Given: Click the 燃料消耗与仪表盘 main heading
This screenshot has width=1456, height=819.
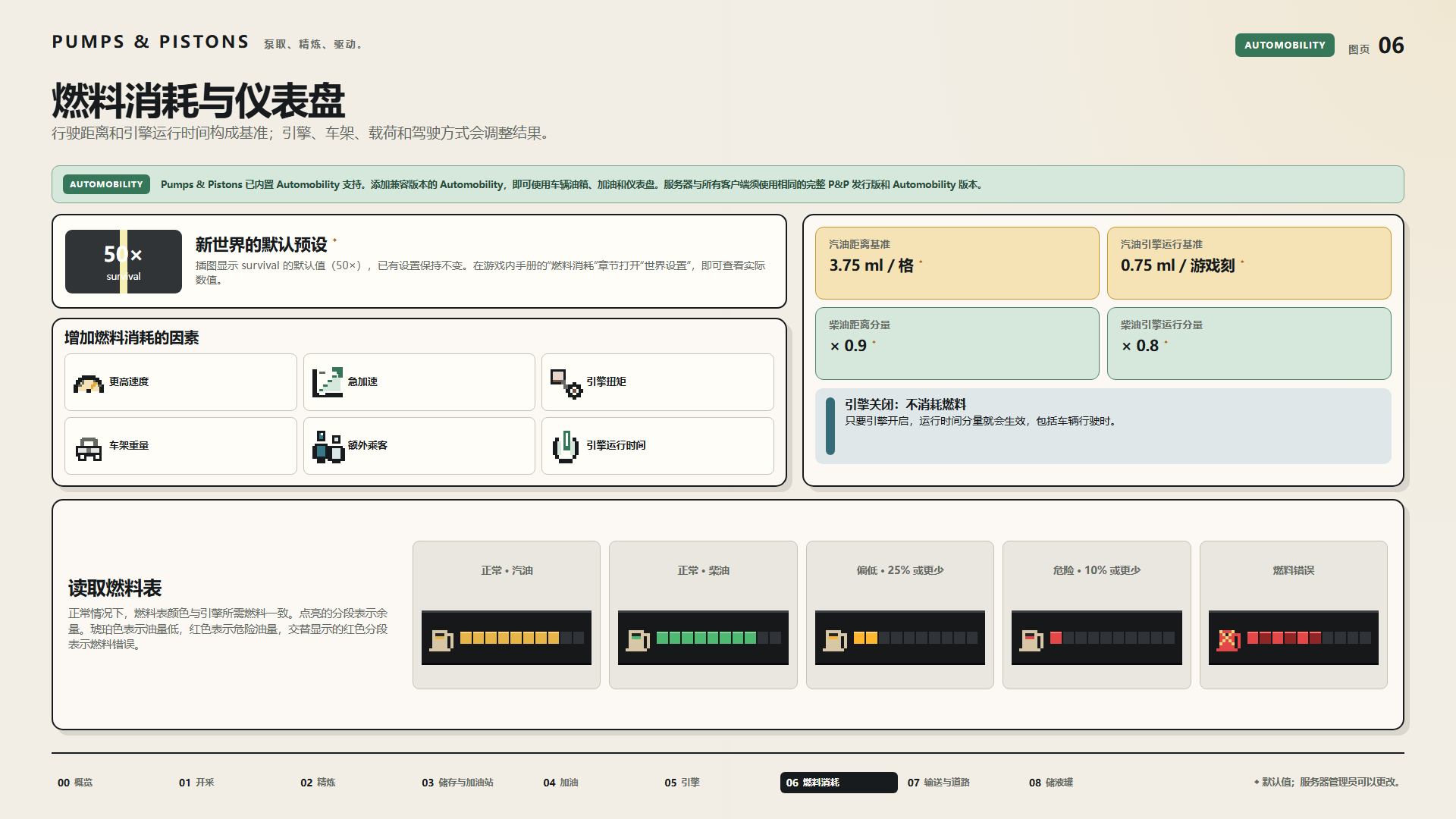Looking at the screenshot, I should [198, 101].
